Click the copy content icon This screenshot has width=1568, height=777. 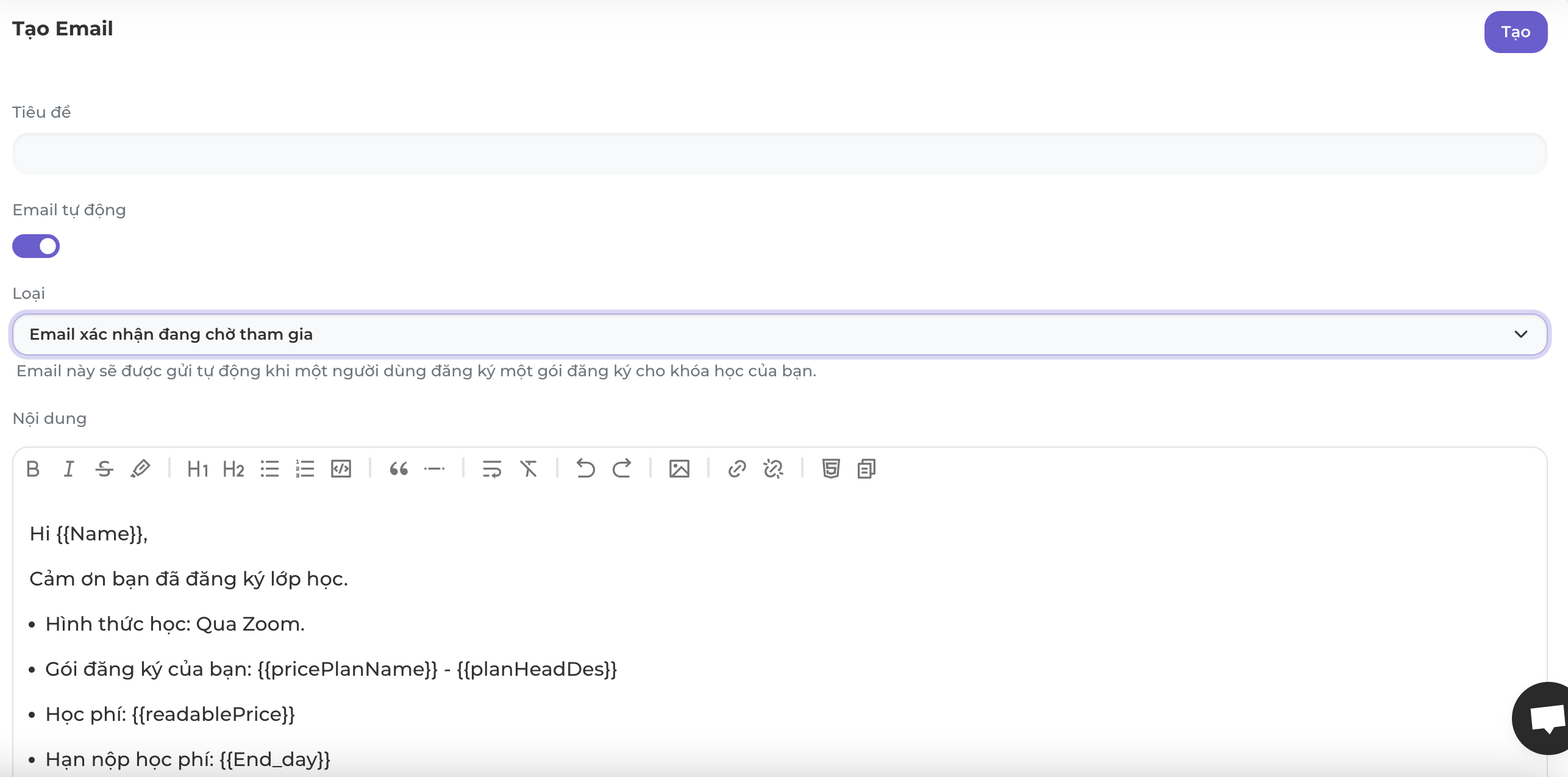point(866,469)
